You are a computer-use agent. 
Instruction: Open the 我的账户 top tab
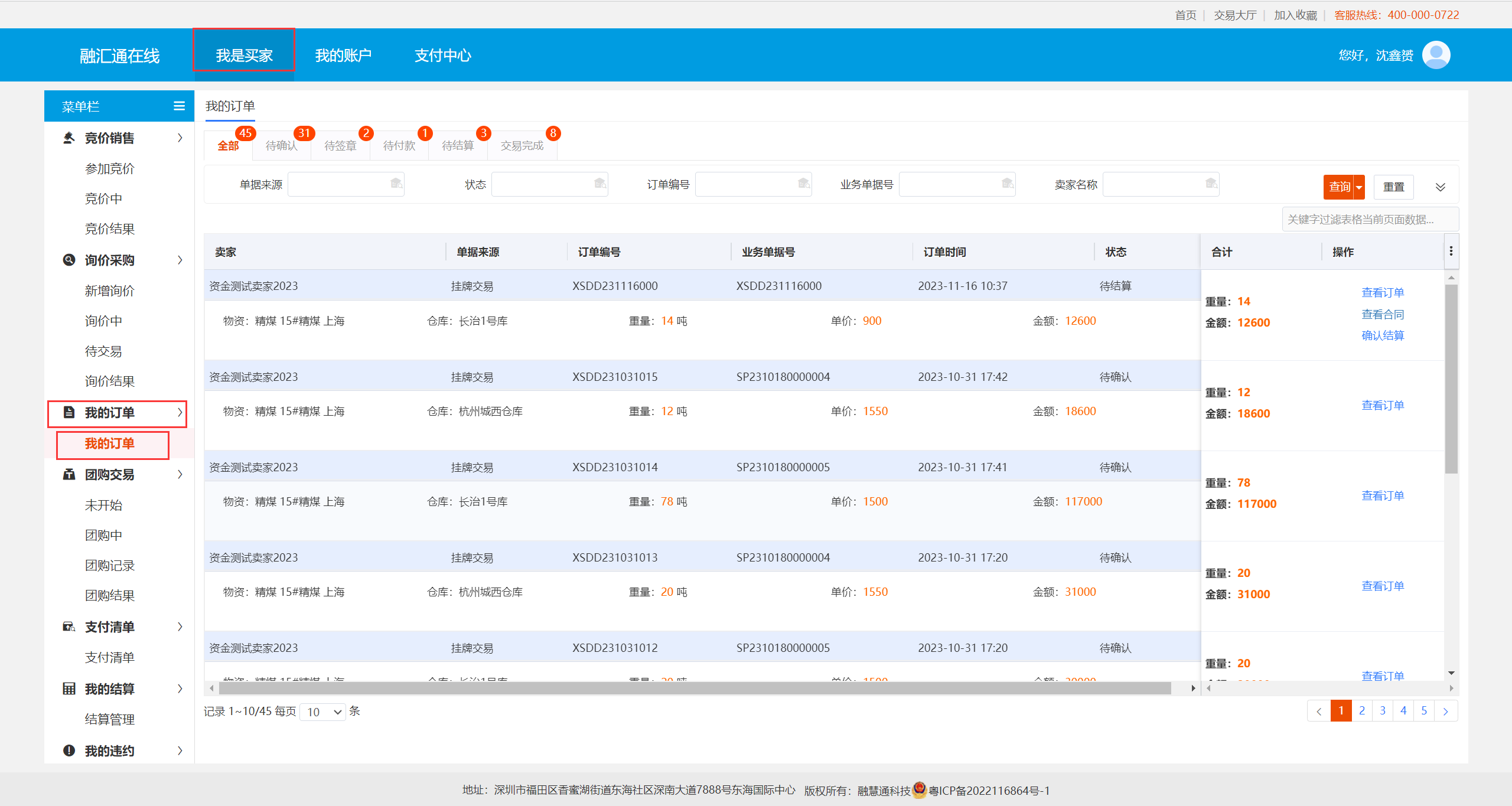pyautogui.click(x=343, y=55)
